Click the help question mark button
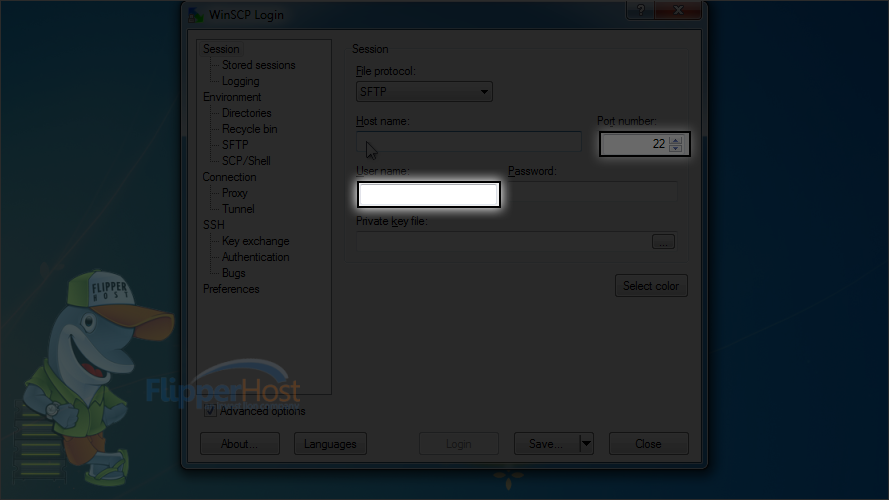889x500 pixels. click(x=641, y=10)
